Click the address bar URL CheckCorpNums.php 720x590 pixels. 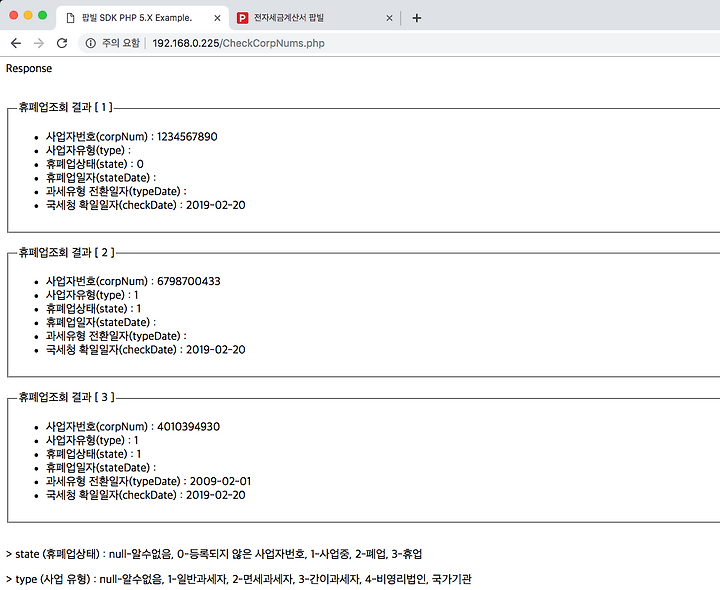(x=238, y=43)
